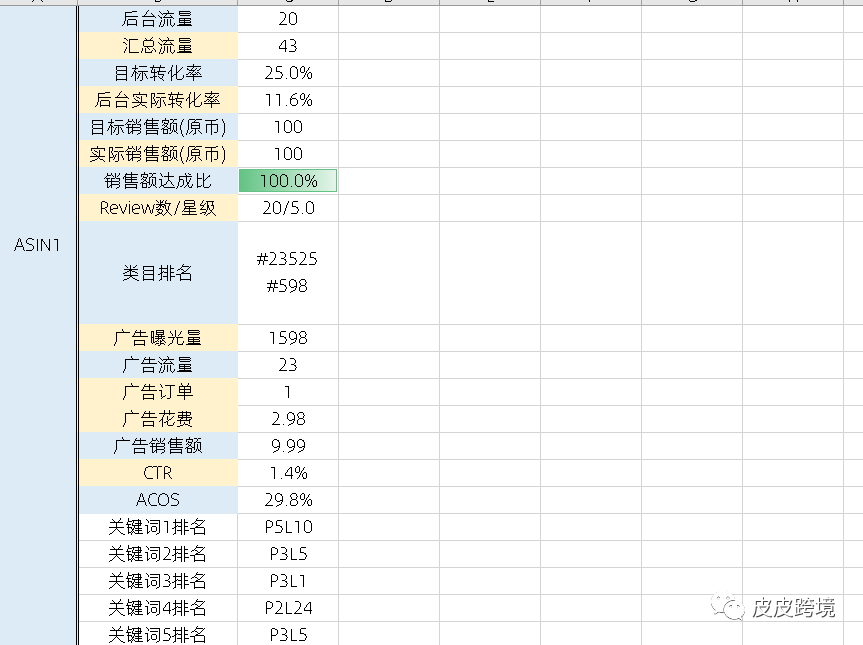Viewport: 863px width, 645px height.
Task: Click the green 100.0% value cell
Action: click(288, 180)
